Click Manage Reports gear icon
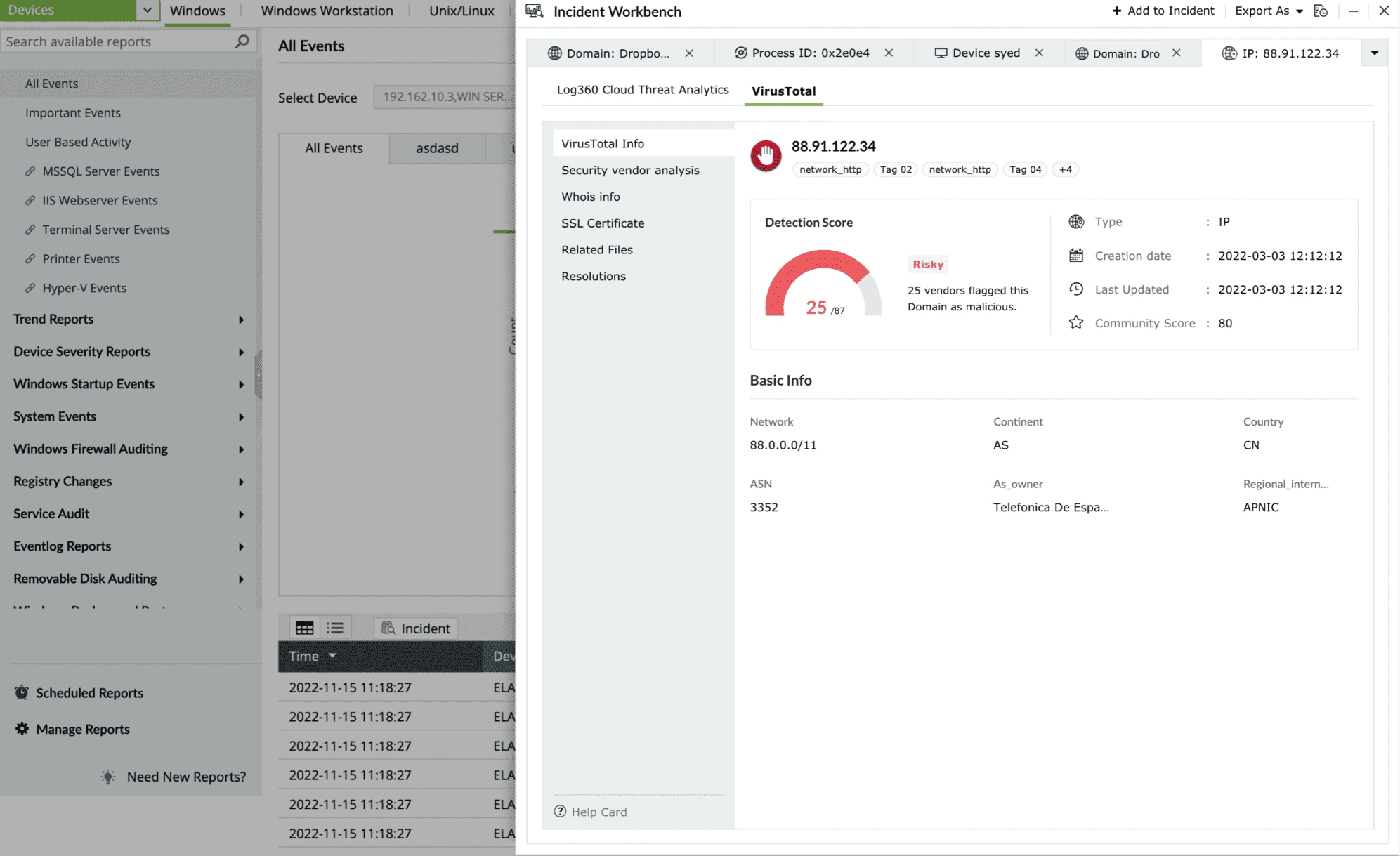The width and height of the screenshot is (1400, 856). pos(22,729)
